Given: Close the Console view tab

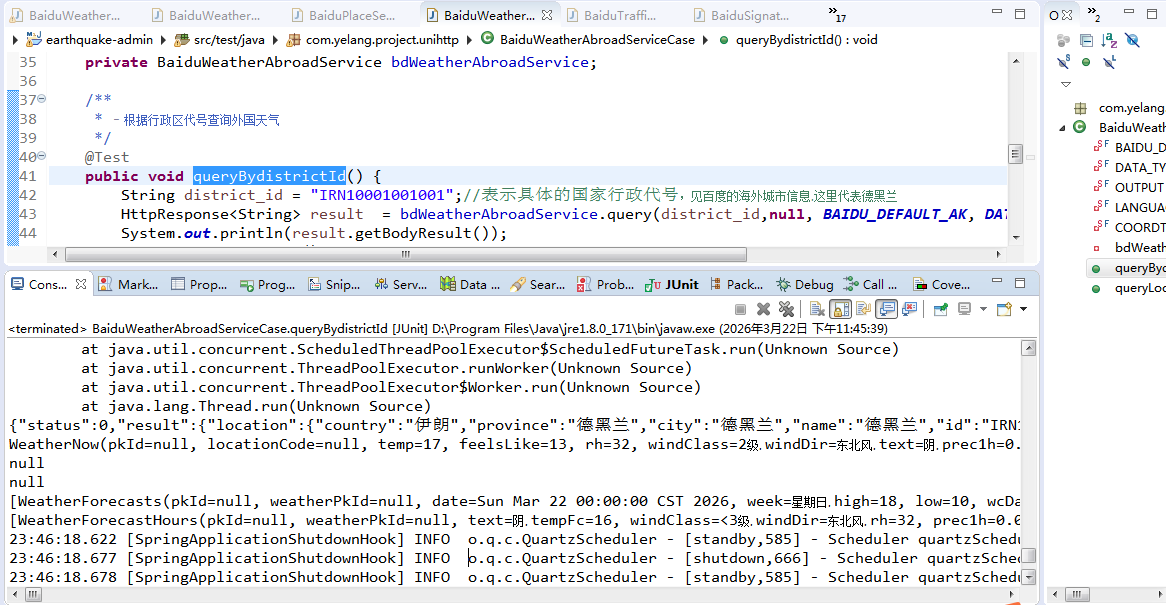Looking at the screenshot, I should (x=80, y=284).
